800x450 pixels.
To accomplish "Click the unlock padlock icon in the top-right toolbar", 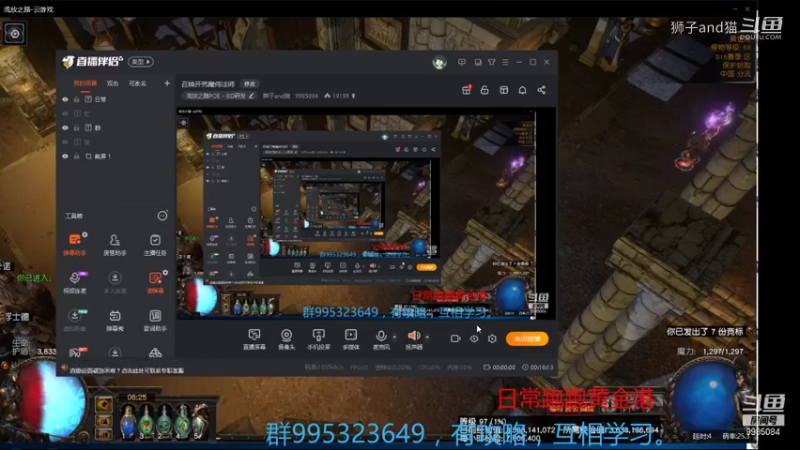I will (x=485, y=90).
